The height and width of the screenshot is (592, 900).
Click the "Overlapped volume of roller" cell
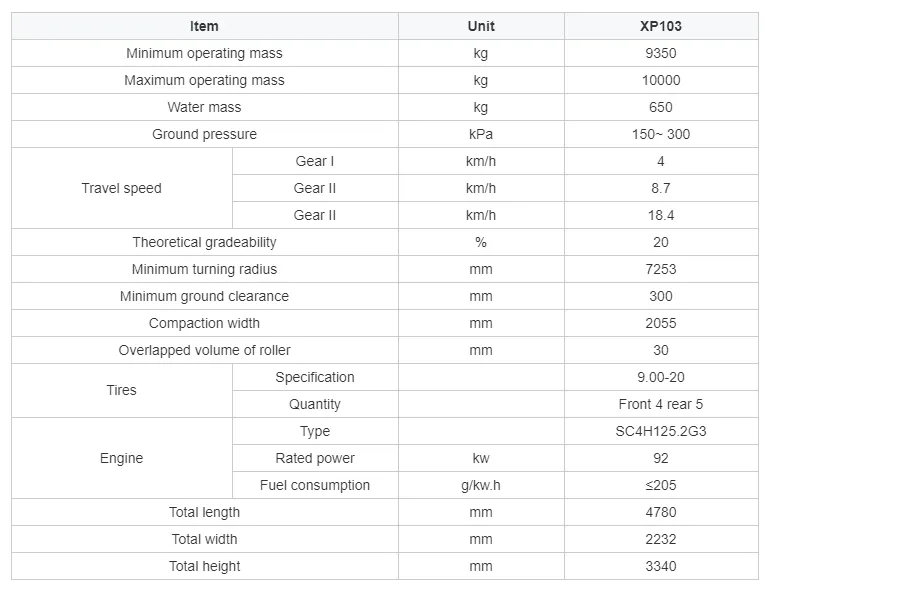click(x=204, y=350)
